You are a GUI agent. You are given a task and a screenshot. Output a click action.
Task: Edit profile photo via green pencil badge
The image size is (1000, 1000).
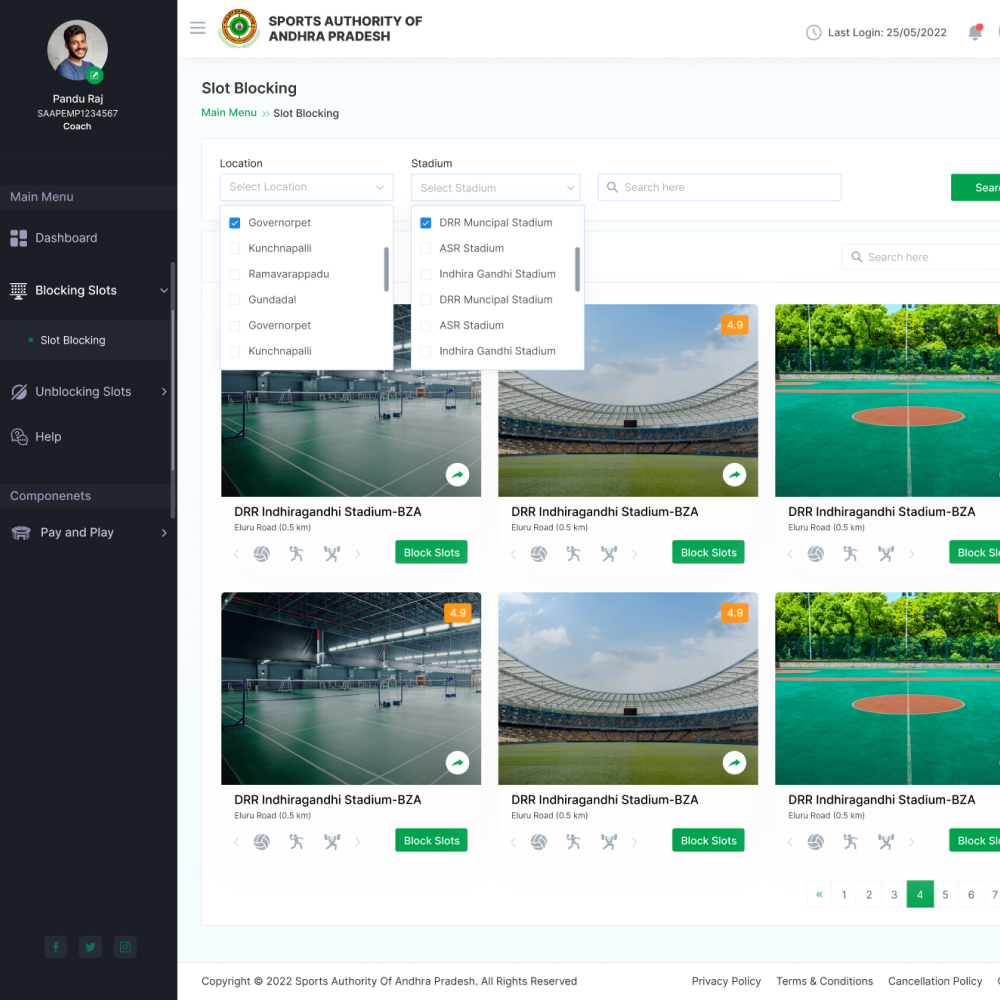click(94, 75)
